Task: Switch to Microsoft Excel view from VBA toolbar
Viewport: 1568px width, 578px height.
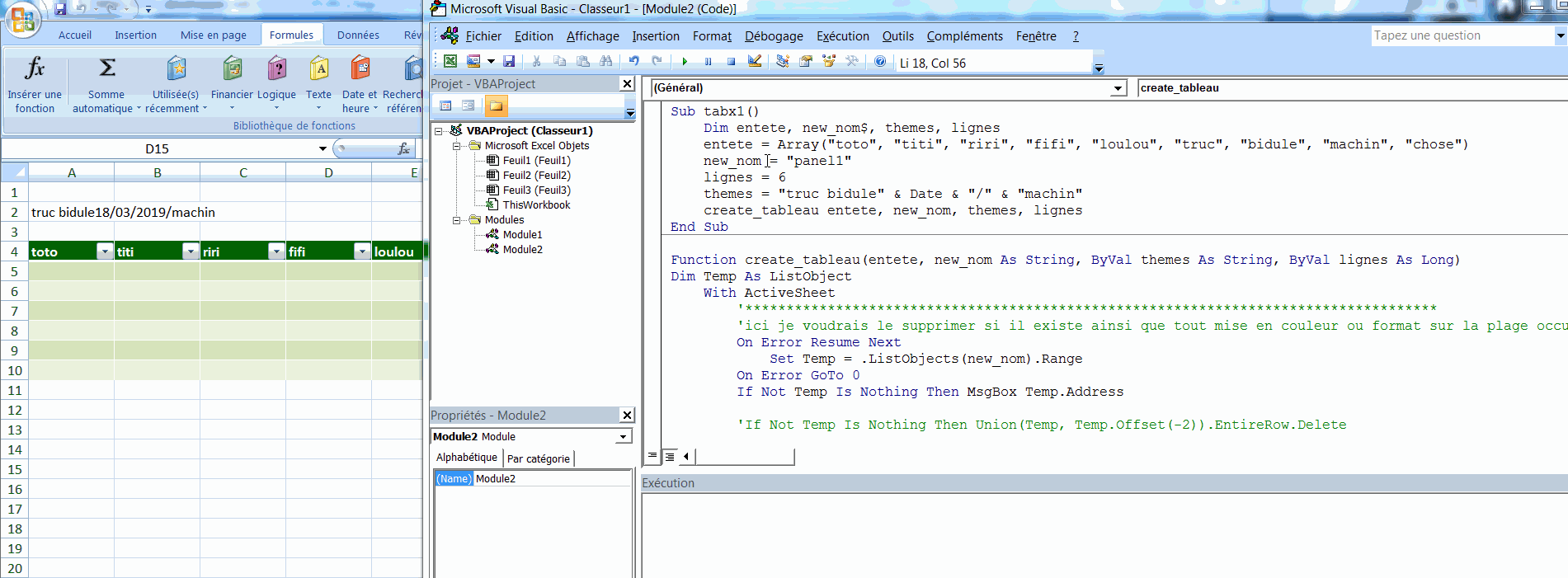Action: [x=450, y=61]
